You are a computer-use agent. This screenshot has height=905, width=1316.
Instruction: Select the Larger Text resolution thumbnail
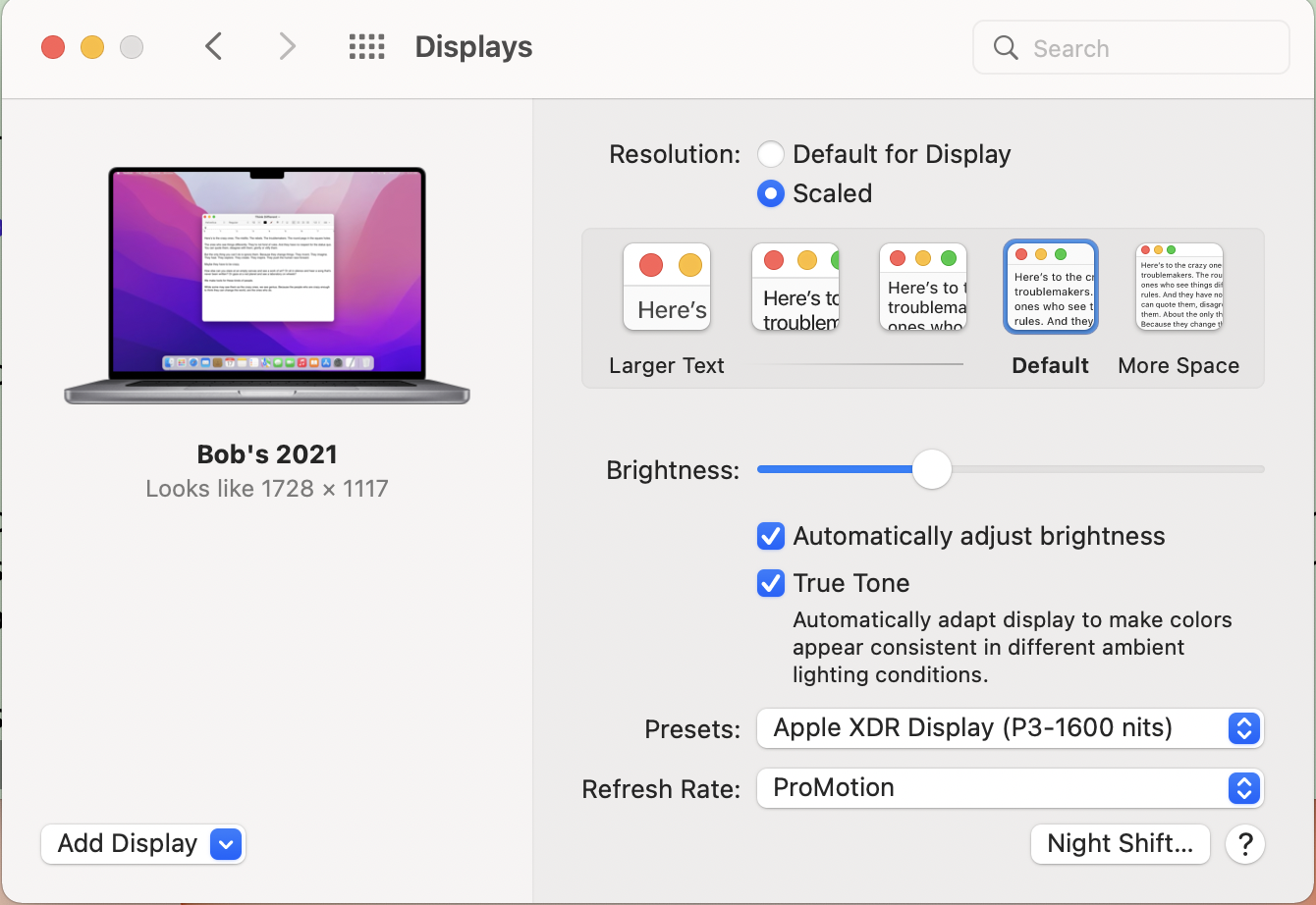click(x=666, y=287)
